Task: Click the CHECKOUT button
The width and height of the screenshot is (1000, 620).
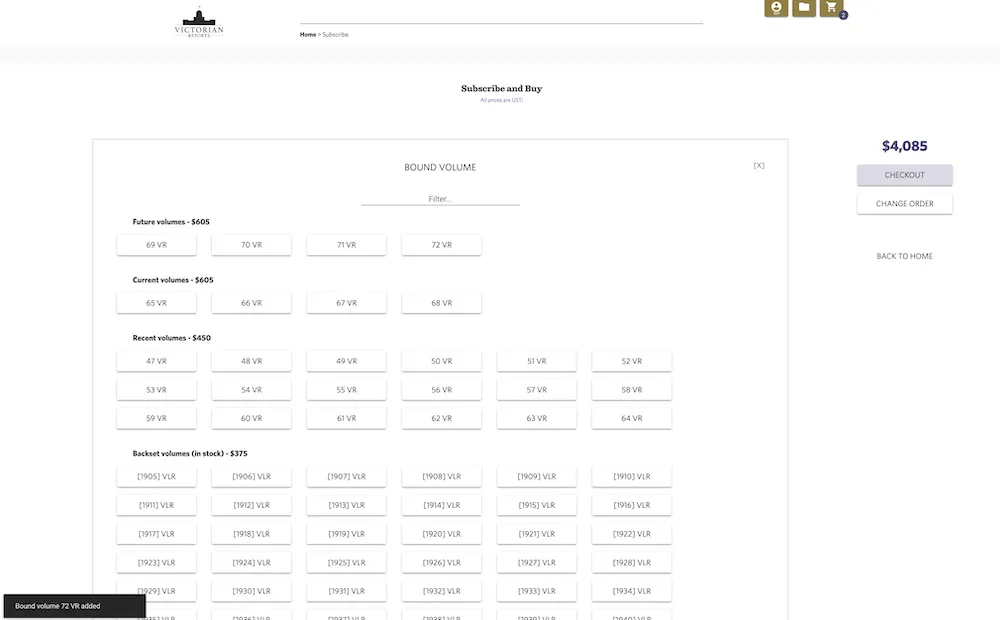Action: pyautogui.click(x=904, y=174)
